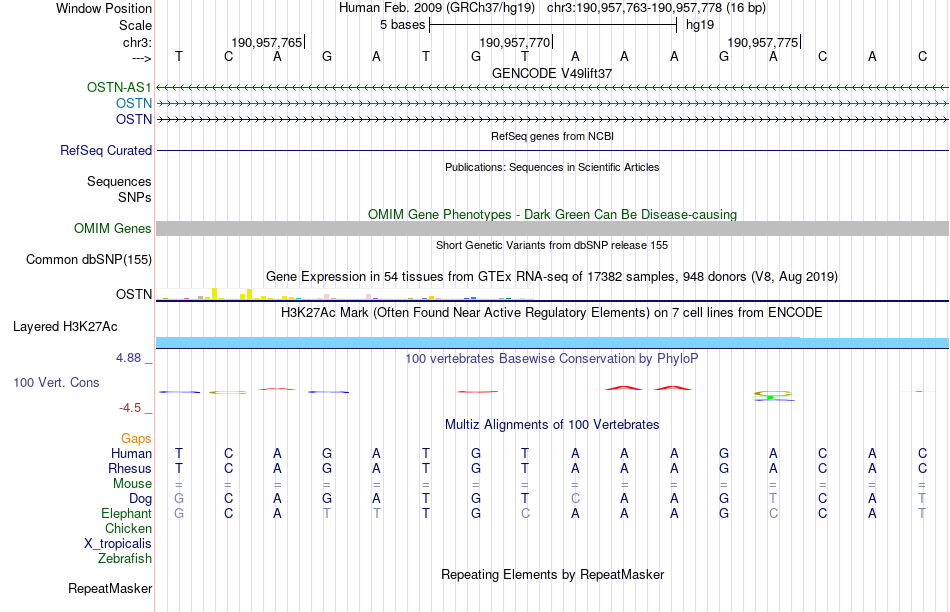Viewport: 950px width, 612px height.
Task: Click Publications Sequences in Scientific Articles title
Action: tap(552, 167)
